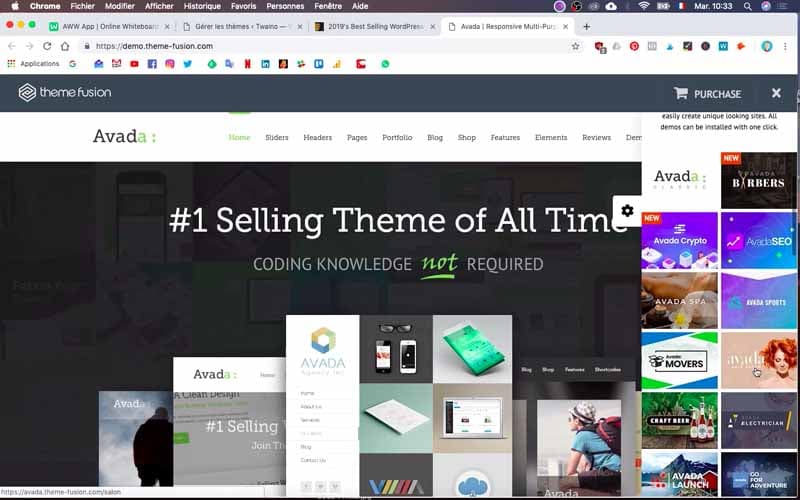Click the red shield extension icon
Viewport: 800px width, 500px height.
click(x=599, y=46)
